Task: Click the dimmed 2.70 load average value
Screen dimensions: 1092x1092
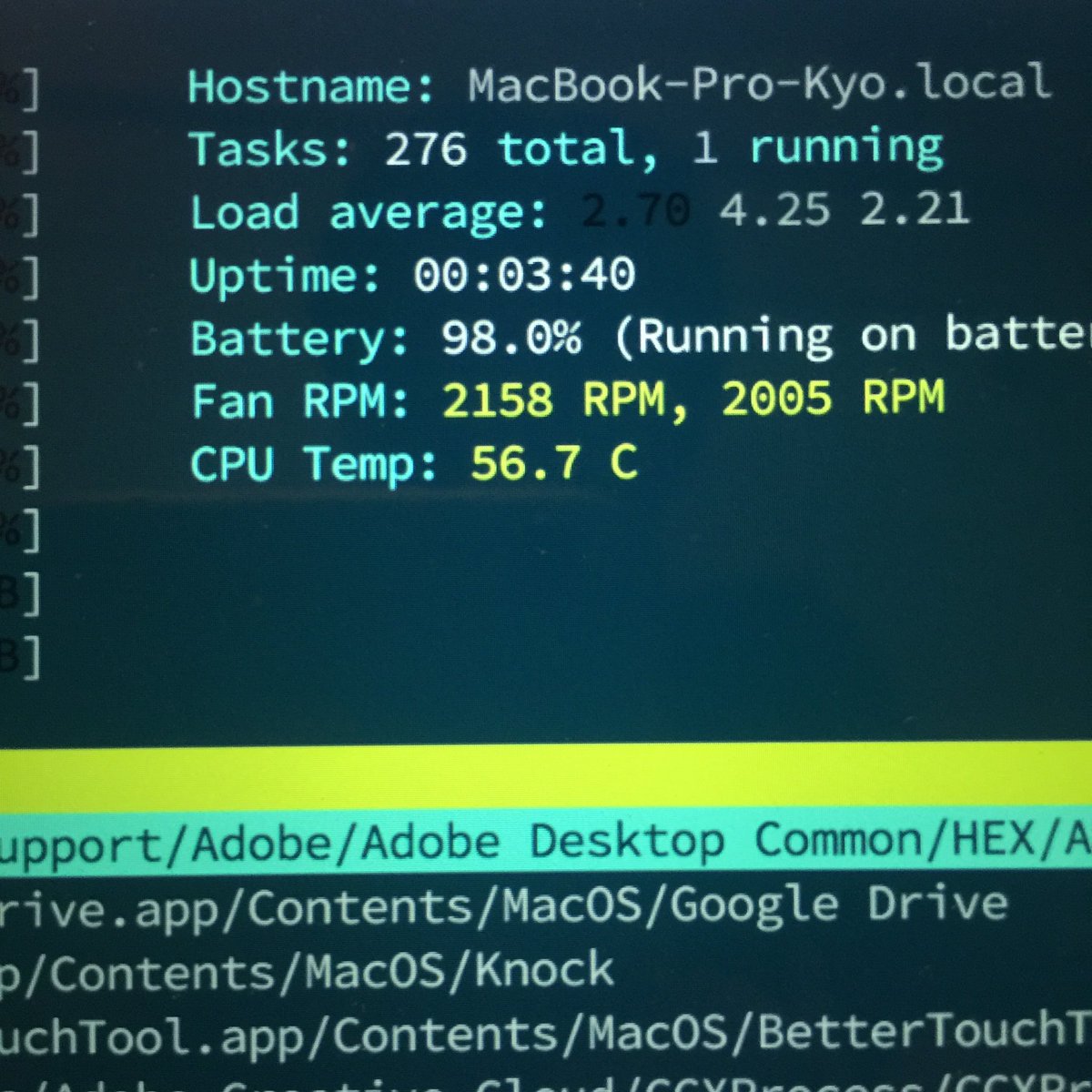Action: point(634,211)
